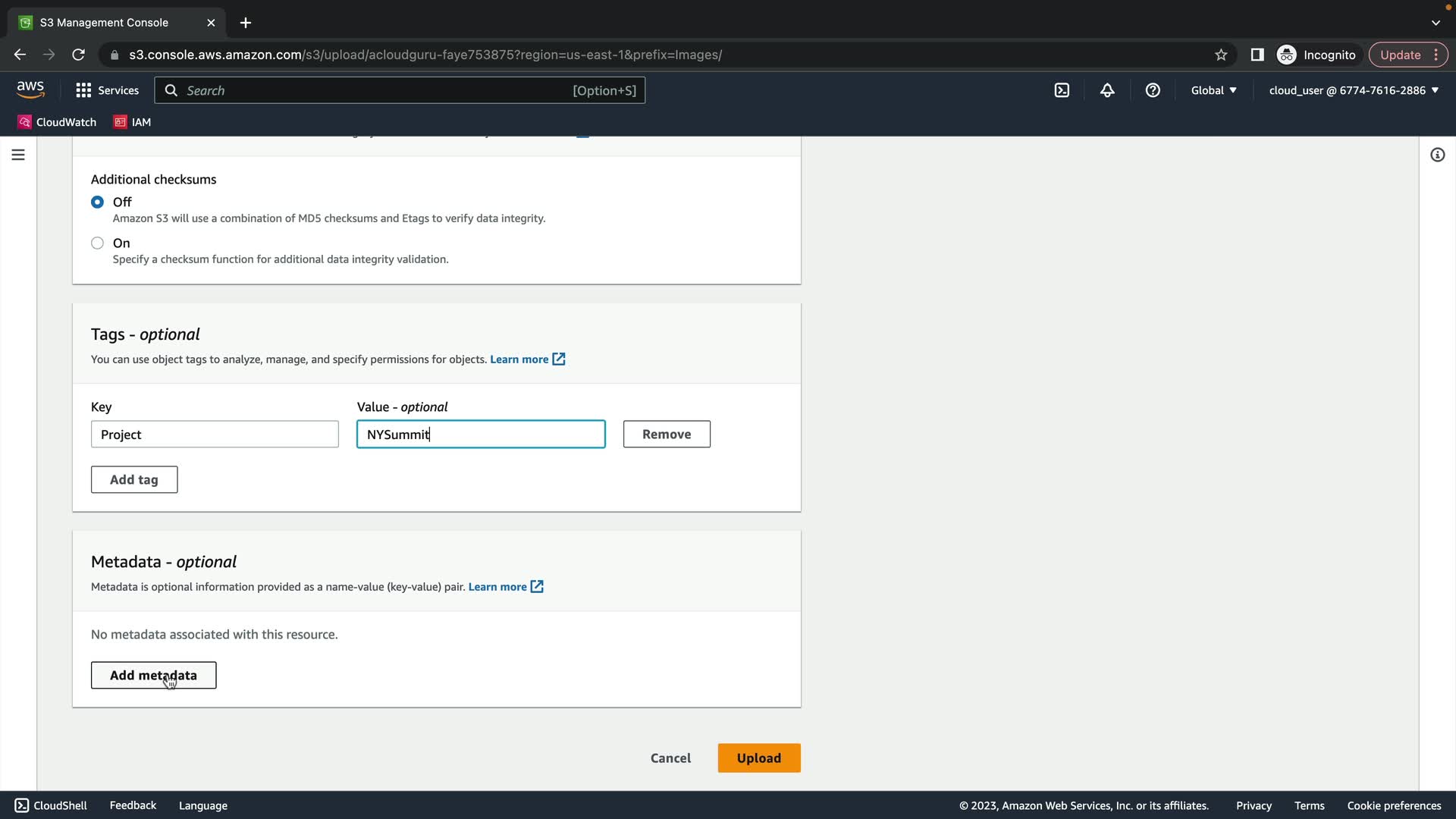Image resolution: width=1456 pixels, height=819 pixels.
Task: Expand the Global region dropdown
Action: 1213,90
